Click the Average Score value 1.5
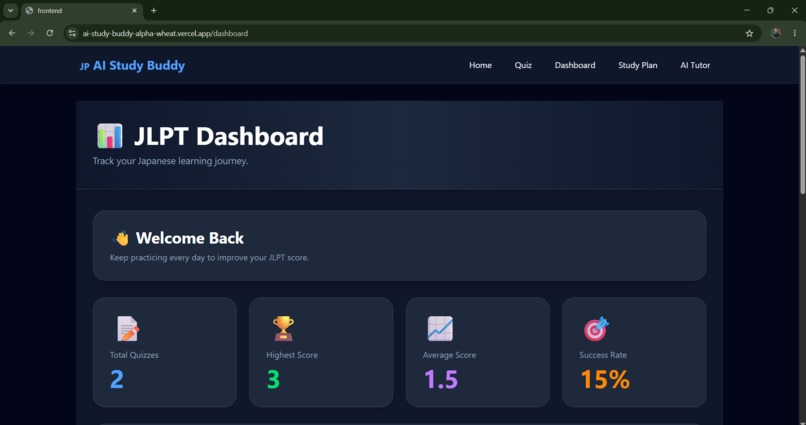 (441, 379)
